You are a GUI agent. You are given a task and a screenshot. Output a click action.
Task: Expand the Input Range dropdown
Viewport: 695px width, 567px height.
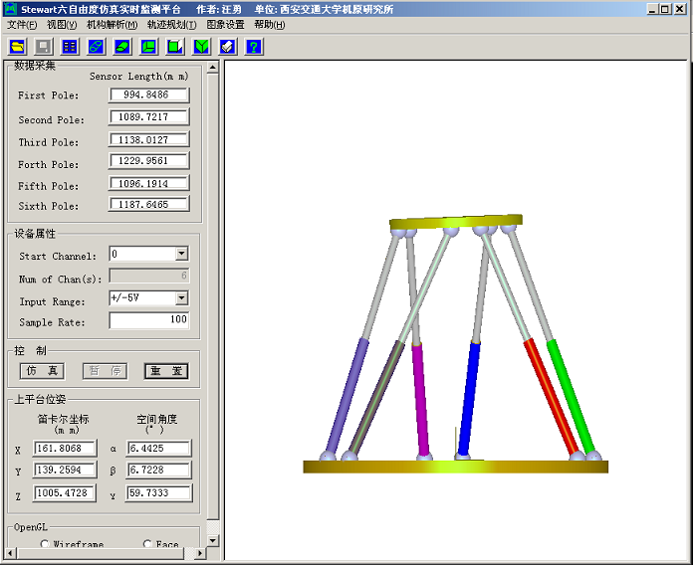pos(181,299)
